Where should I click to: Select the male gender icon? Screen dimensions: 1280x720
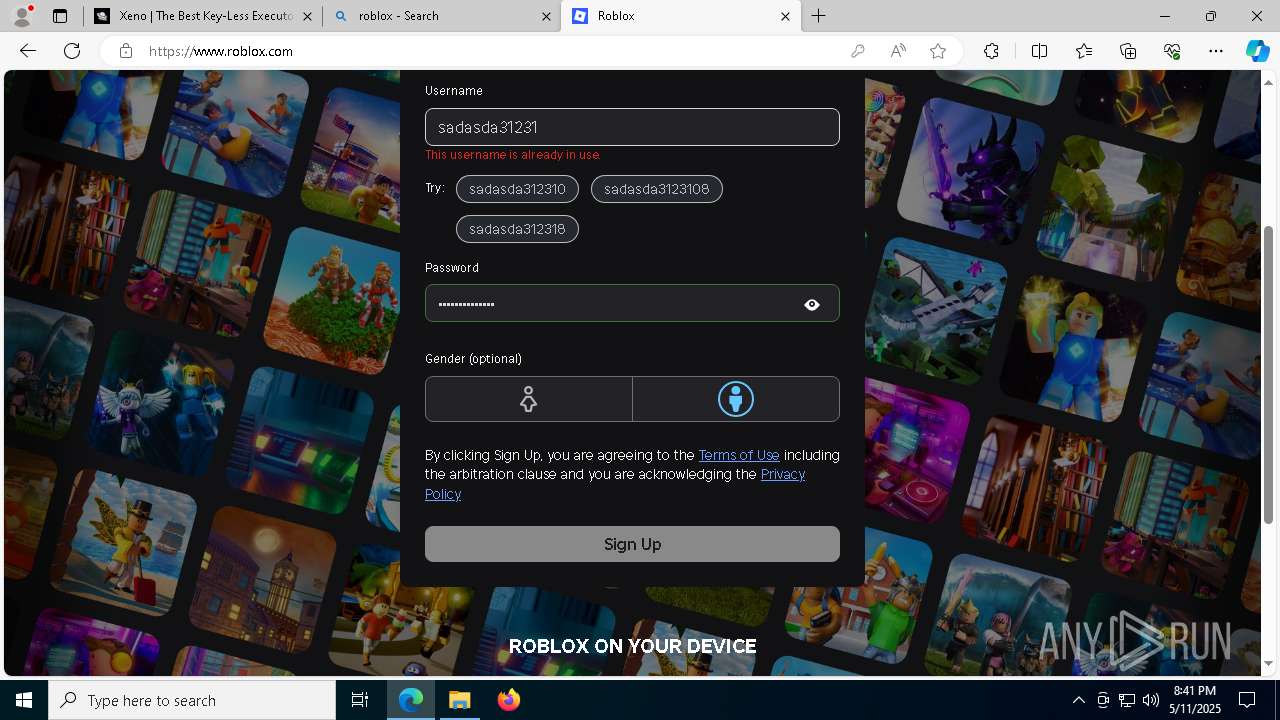pos(736,399)
